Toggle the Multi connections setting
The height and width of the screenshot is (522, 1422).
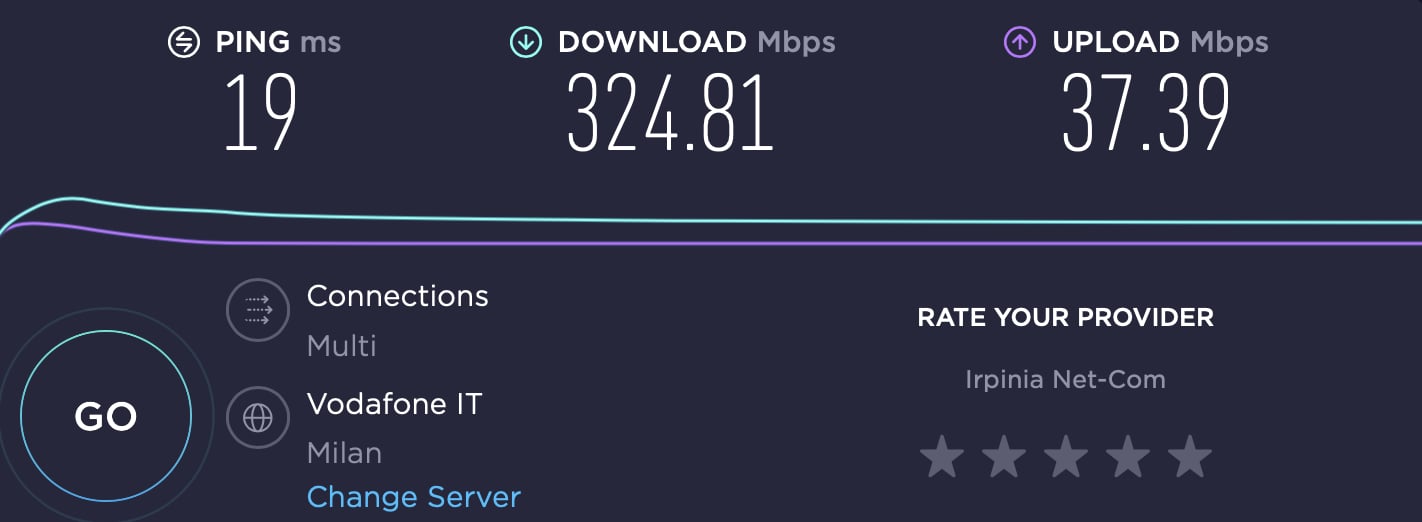[342, 346]
